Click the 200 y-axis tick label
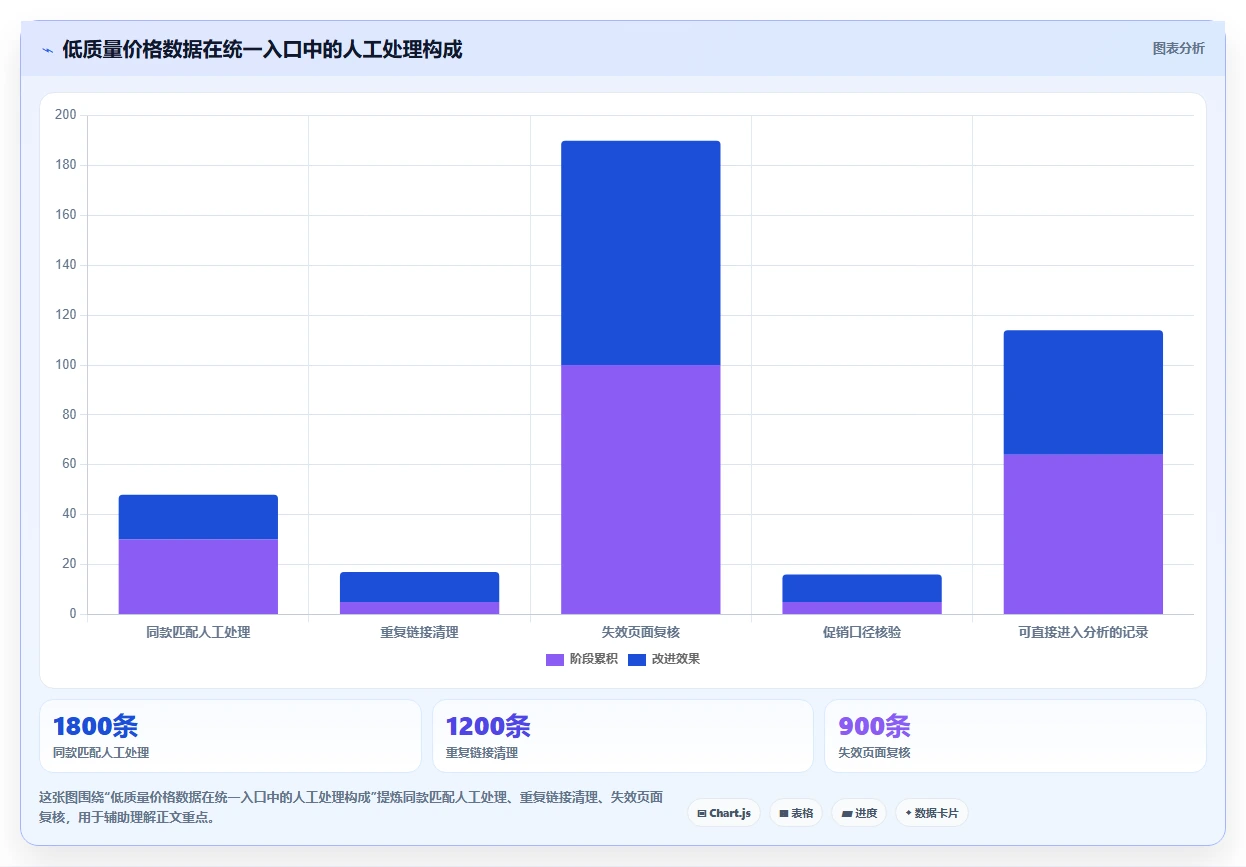The height and width of the screenshot is (867, 1246). tap(66, 115)
